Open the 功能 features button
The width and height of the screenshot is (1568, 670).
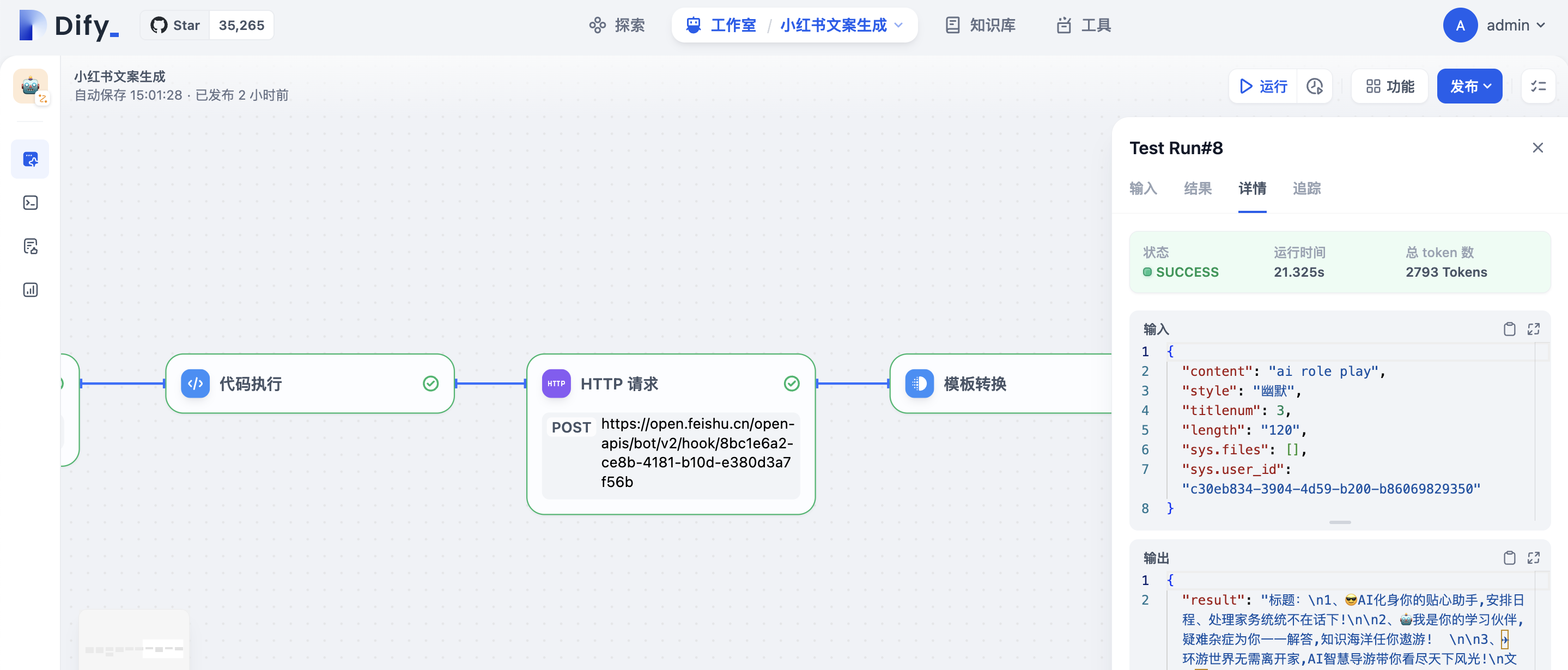coord(1390,87)
